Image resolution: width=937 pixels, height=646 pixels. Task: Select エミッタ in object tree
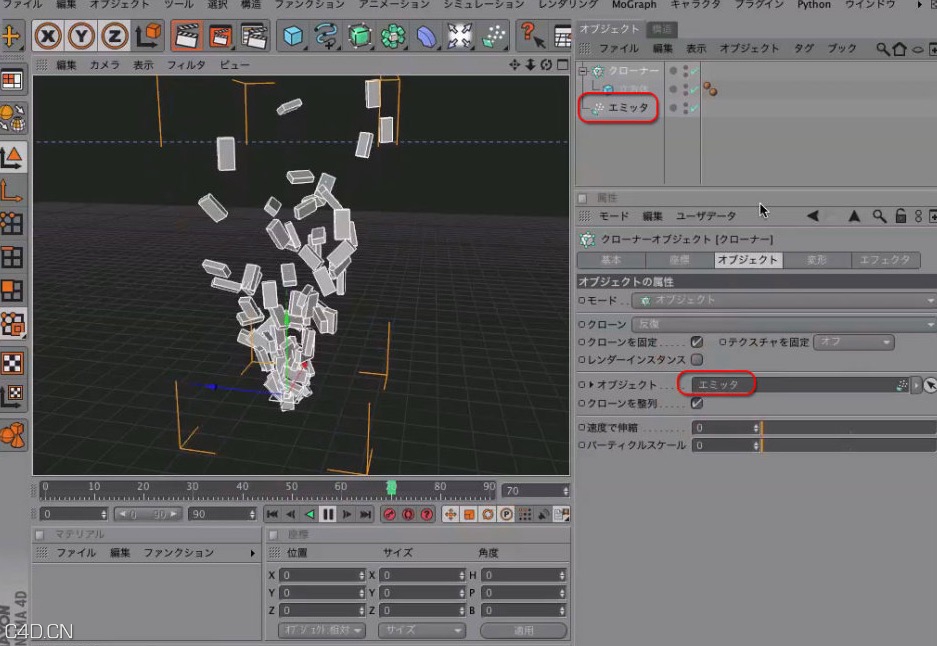pyautogui.click(x=627, y=108)
